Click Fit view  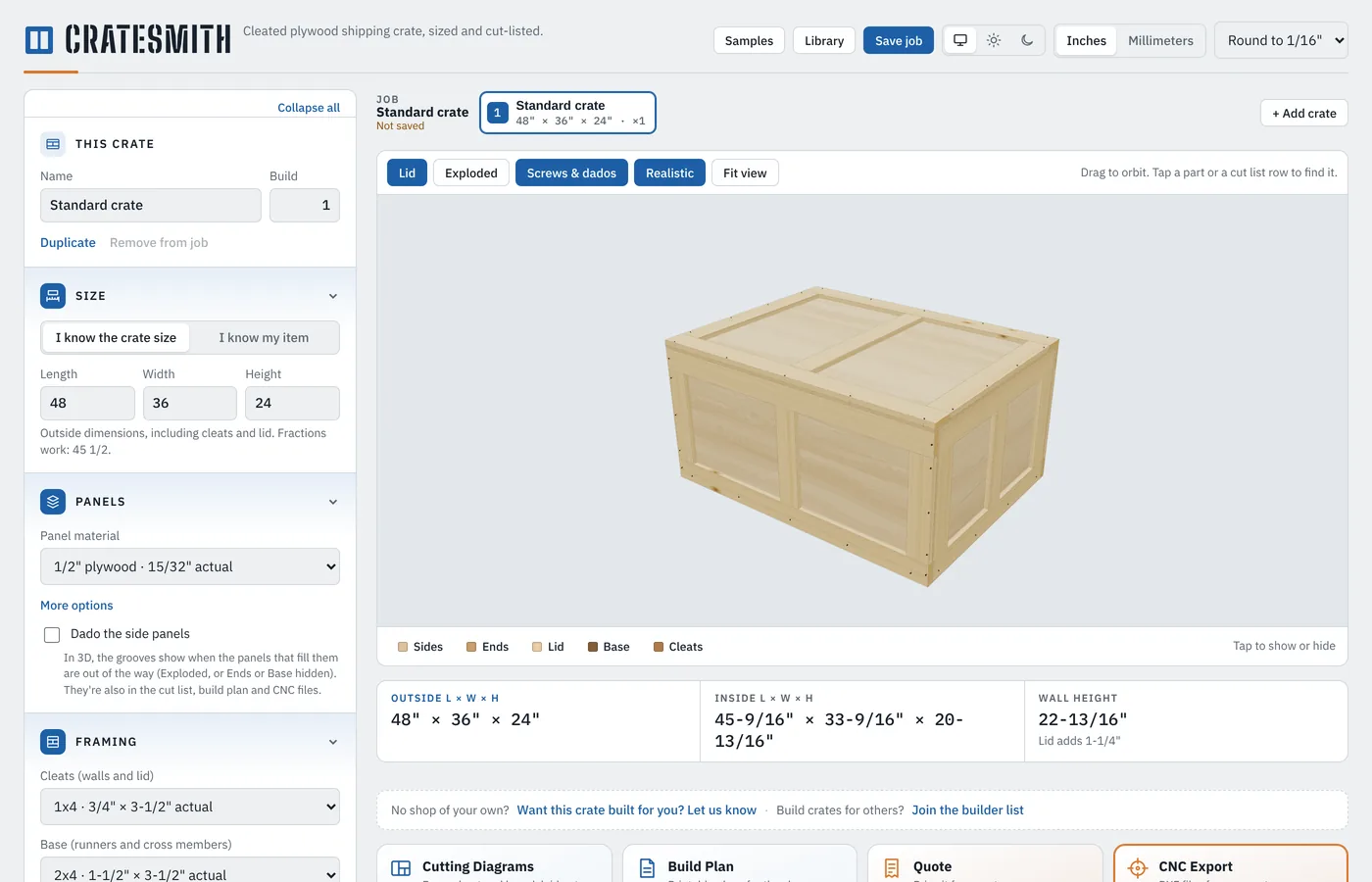[x=745, y=173]
